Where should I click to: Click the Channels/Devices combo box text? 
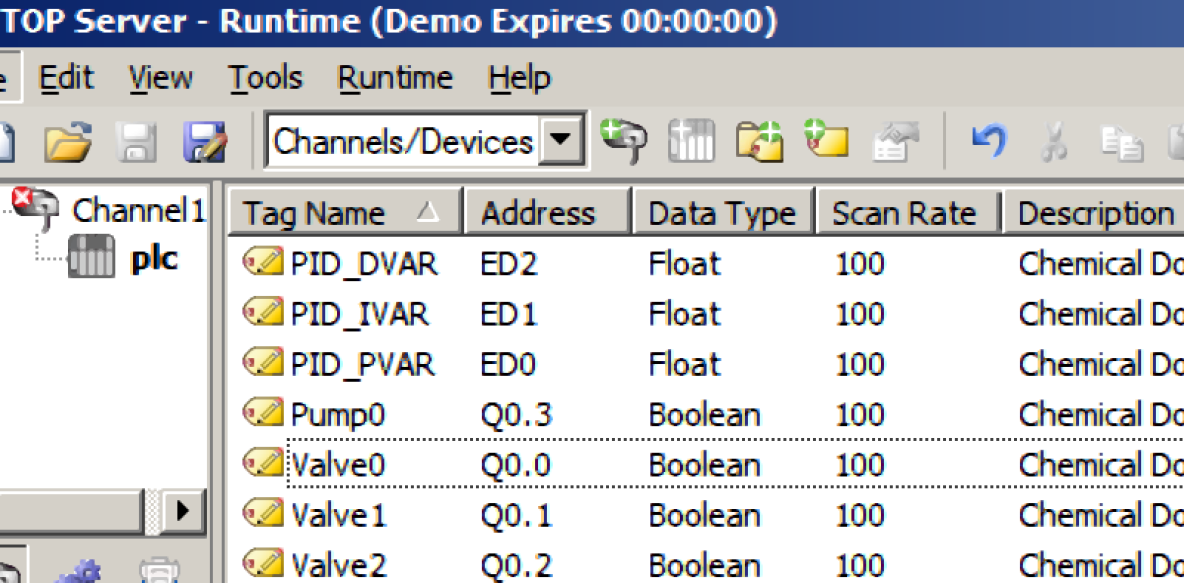pos(403,141)
